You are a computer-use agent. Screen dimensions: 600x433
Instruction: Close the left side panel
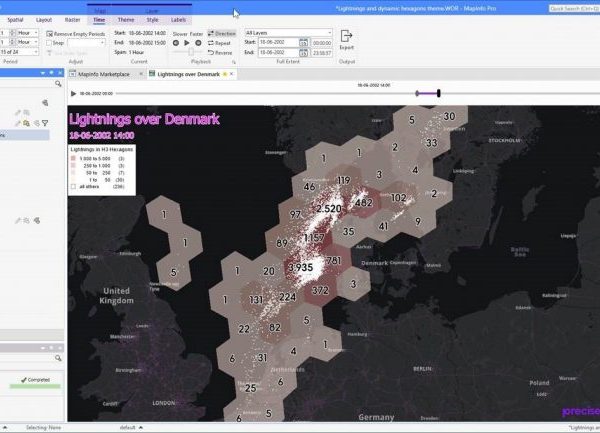pyautogui.click(x=60, y=73)
